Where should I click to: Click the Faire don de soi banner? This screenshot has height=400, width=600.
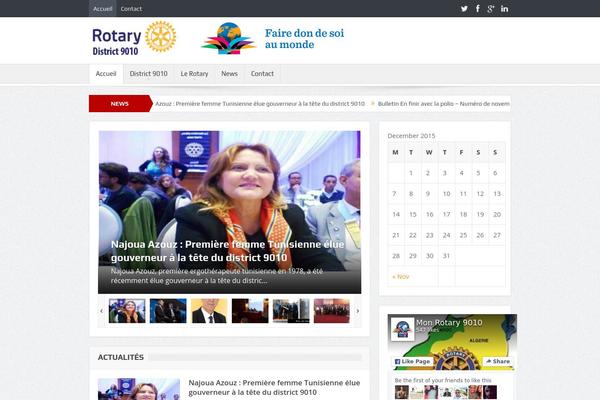272,39
